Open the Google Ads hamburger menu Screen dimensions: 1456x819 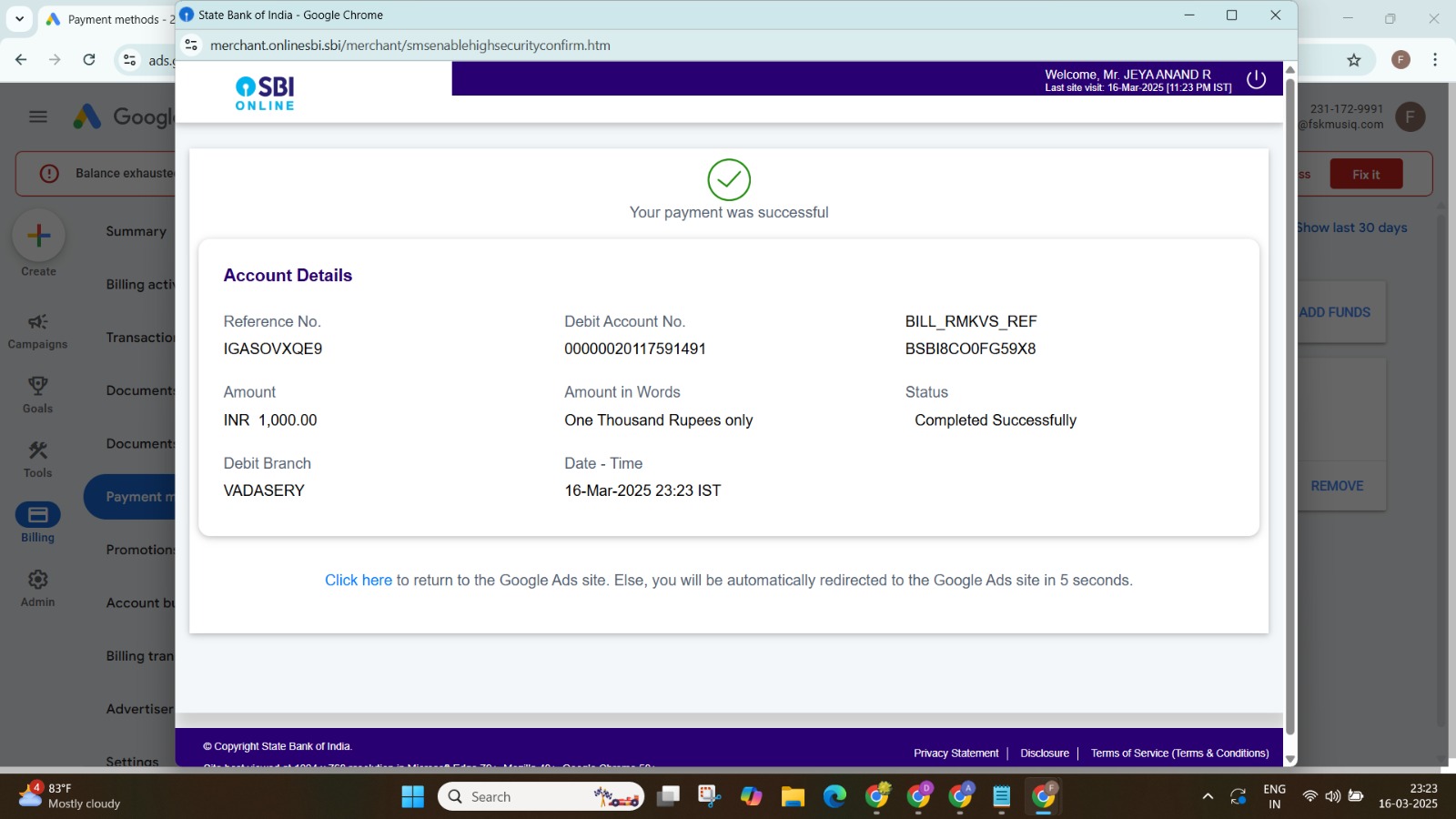(x=38, y=116)
